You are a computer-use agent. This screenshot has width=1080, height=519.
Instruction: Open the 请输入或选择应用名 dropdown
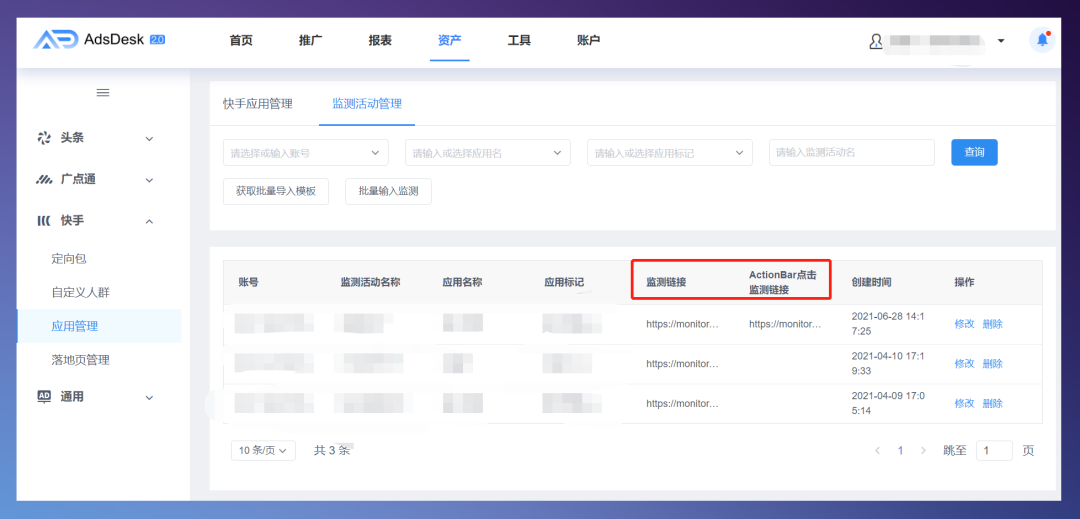click(488, 153)
